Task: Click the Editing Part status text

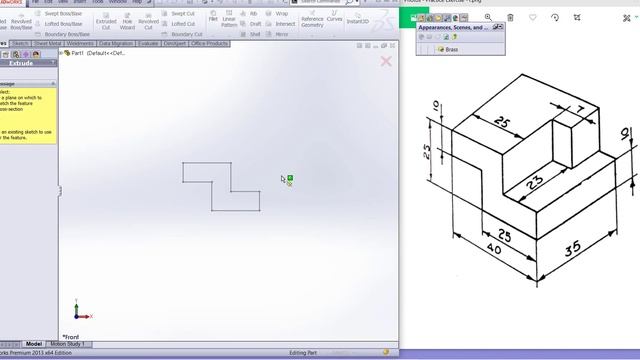Action: (x=303, y=353)
